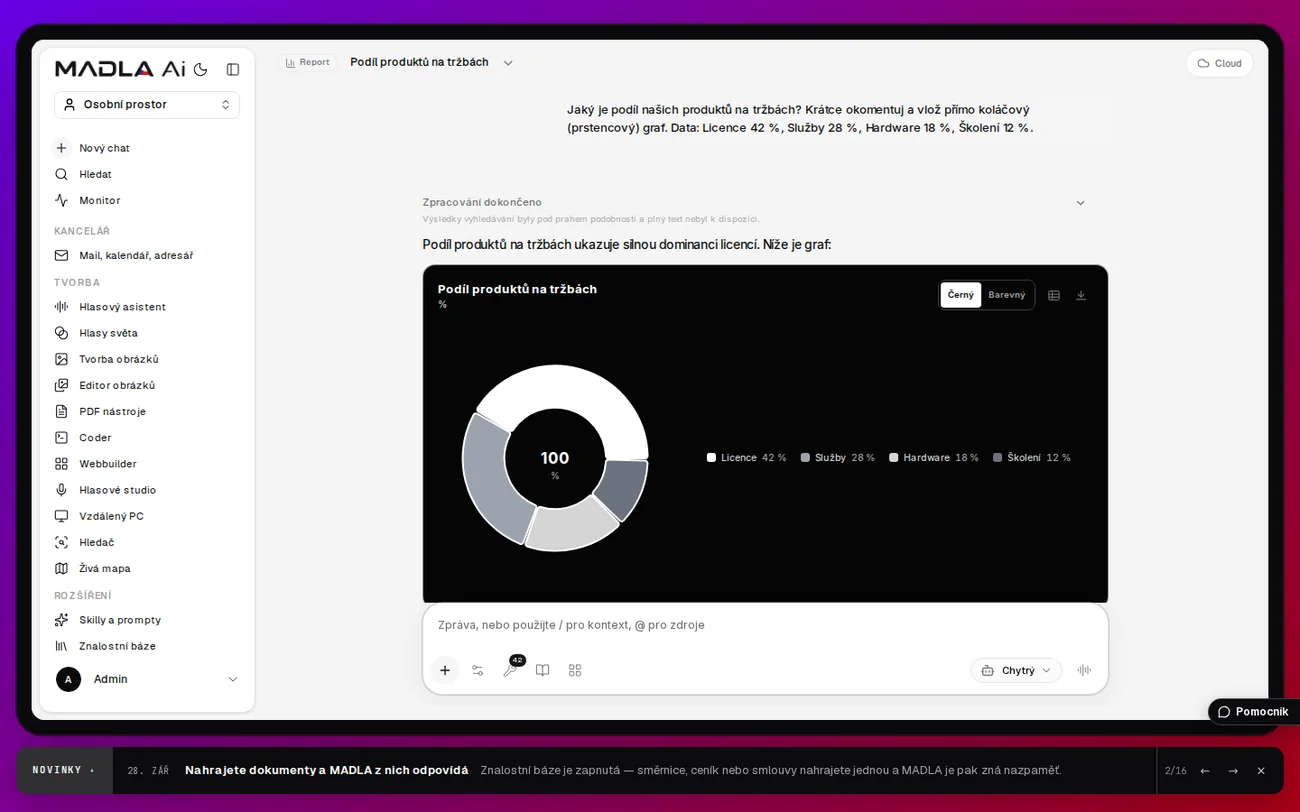
Task: Download the chart image
Action: click(1081, 295)
